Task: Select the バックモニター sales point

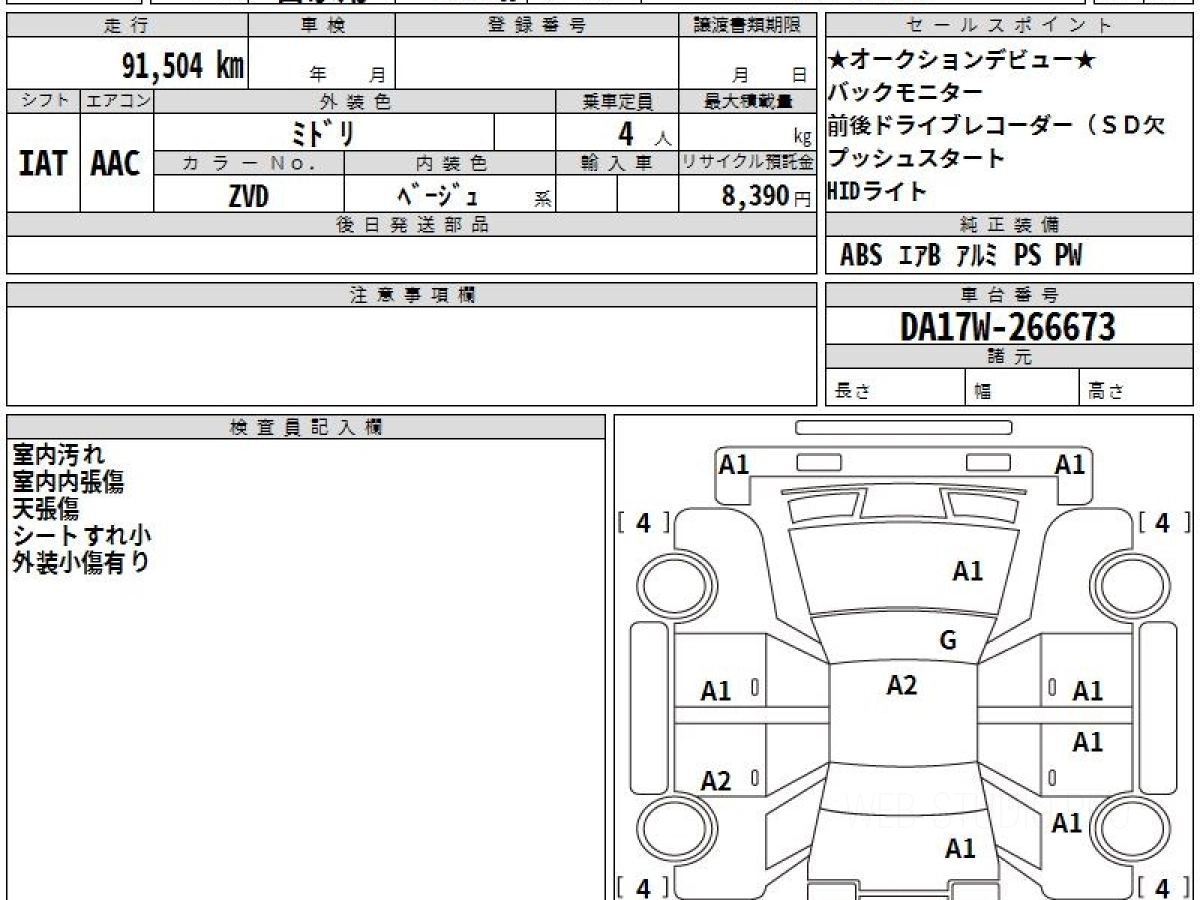Action: click(905, 93)
